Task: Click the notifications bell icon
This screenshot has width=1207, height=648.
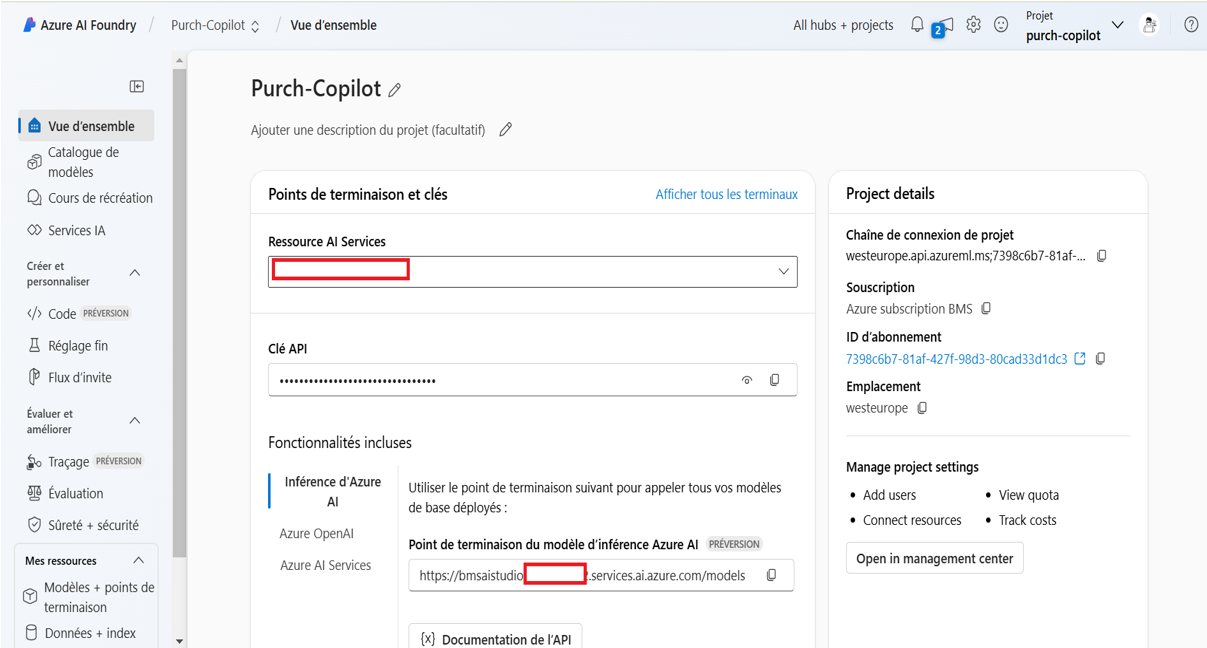Action: (917, 25)
